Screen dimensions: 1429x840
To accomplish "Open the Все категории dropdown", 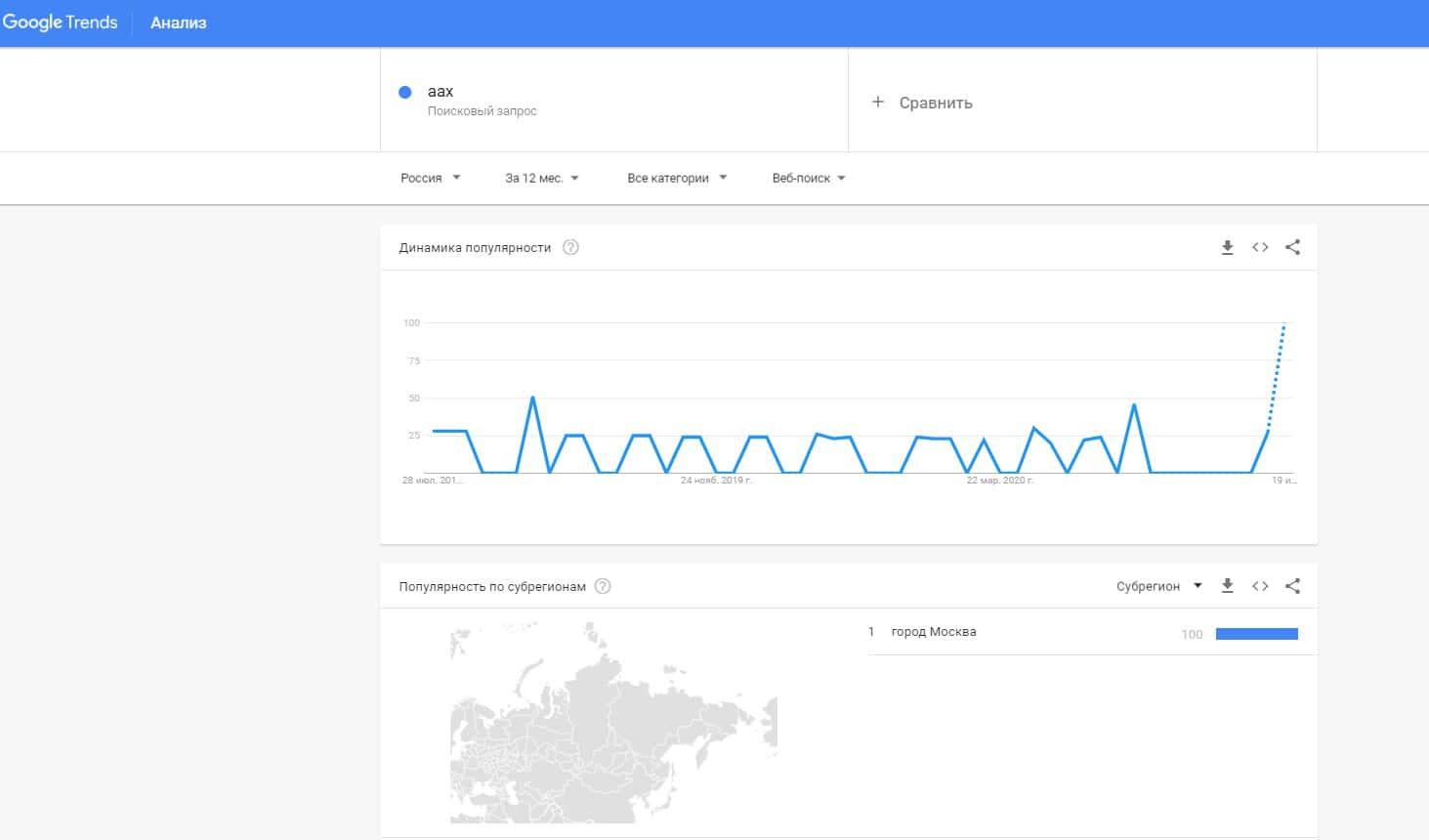I will click(x=677, y=178).
